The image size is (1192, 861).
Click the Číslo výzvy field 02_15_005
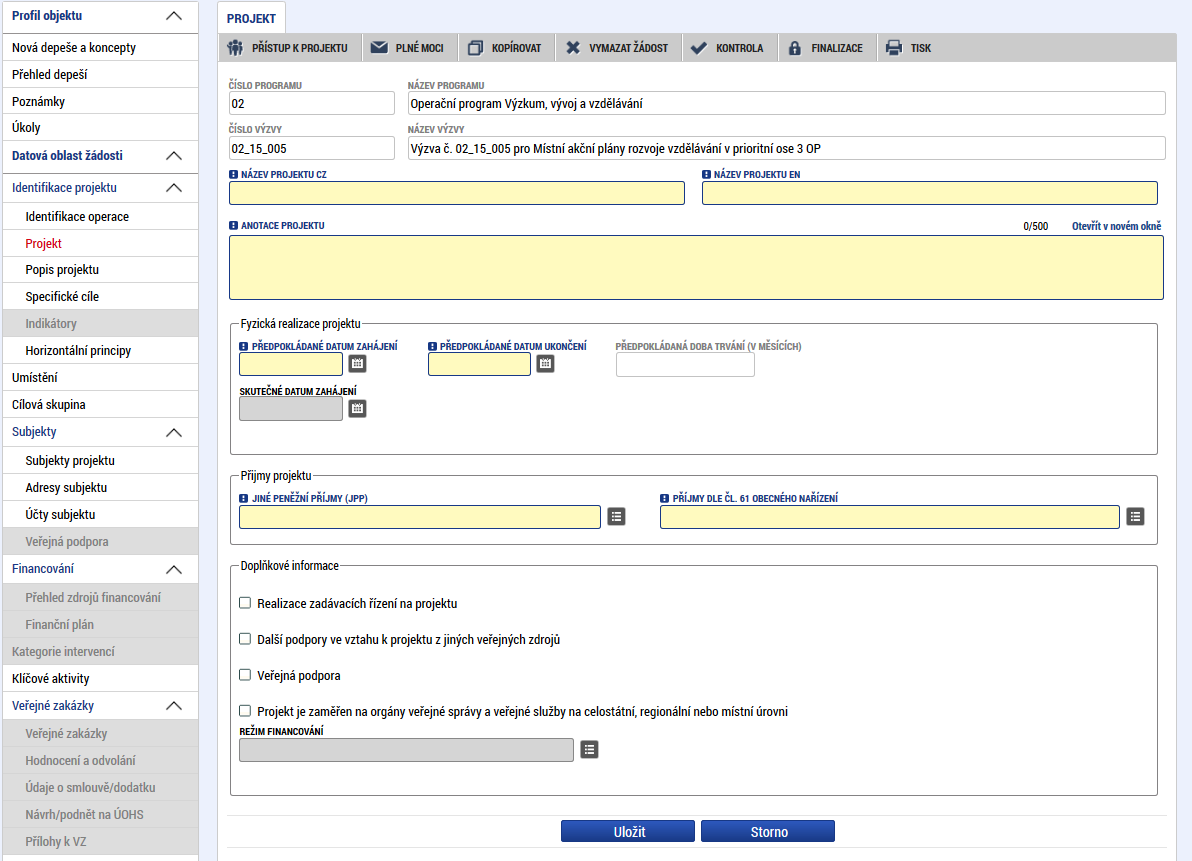coord(312,148)
